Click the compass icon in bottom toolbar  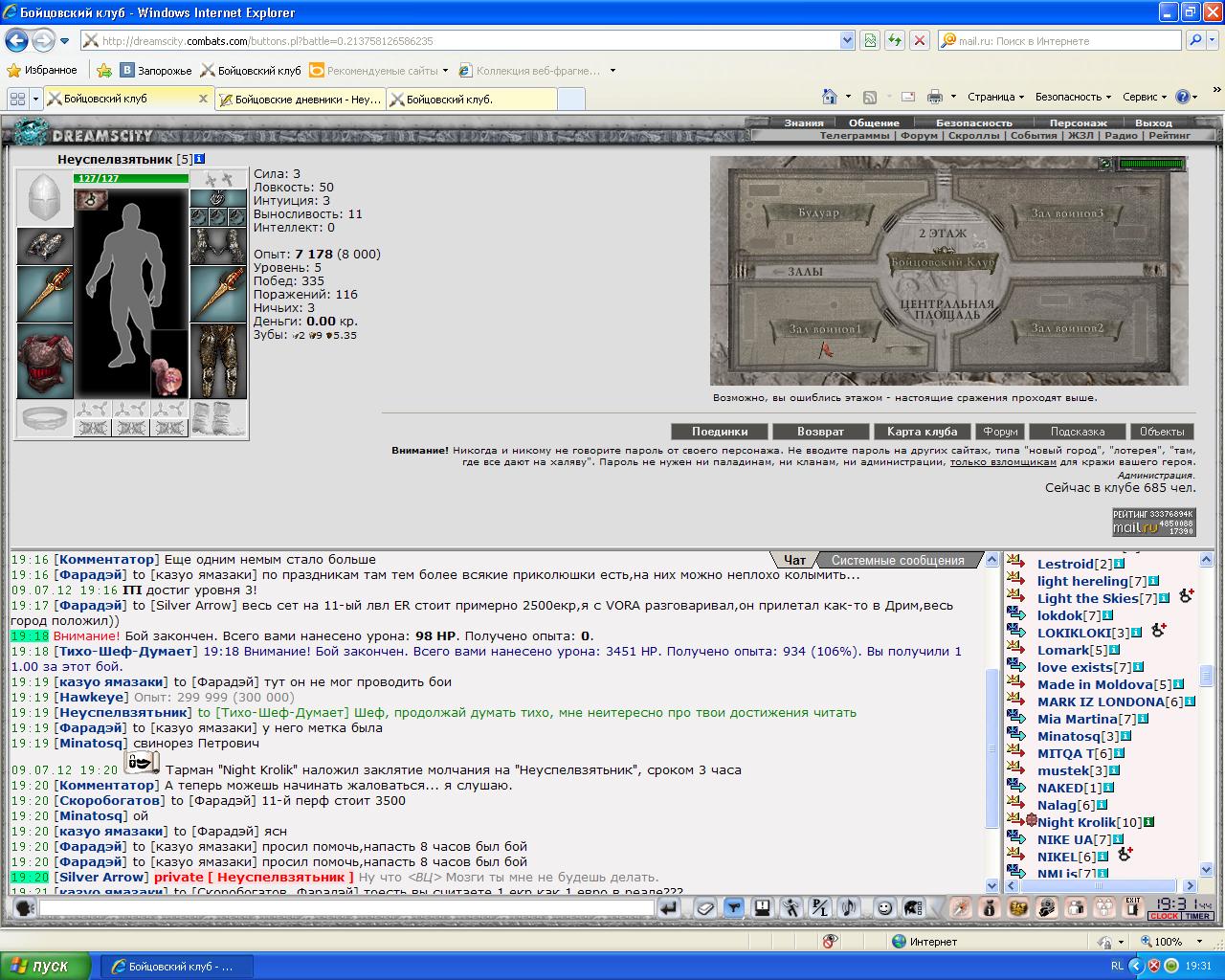[960, 907]
